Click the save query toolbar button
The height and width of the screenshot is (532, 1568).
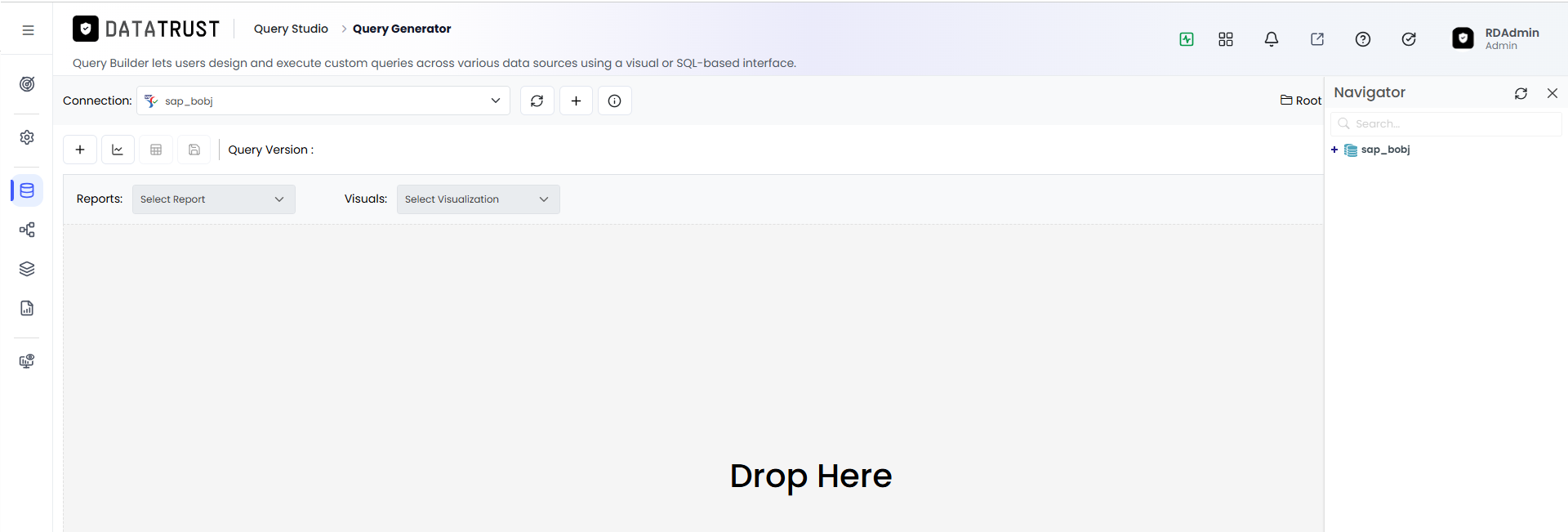[194, 150]
